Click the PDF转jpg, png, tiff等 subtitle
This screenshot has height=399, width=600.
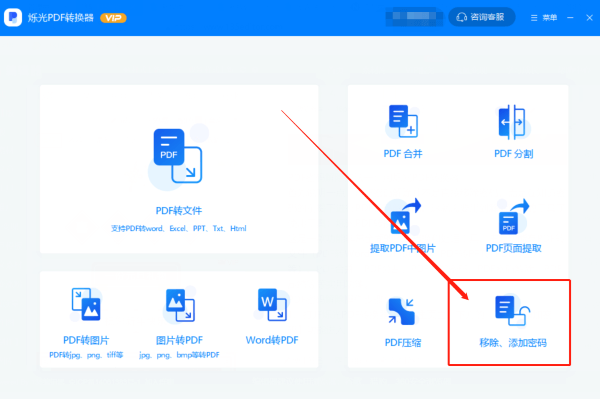pos(86,355)
